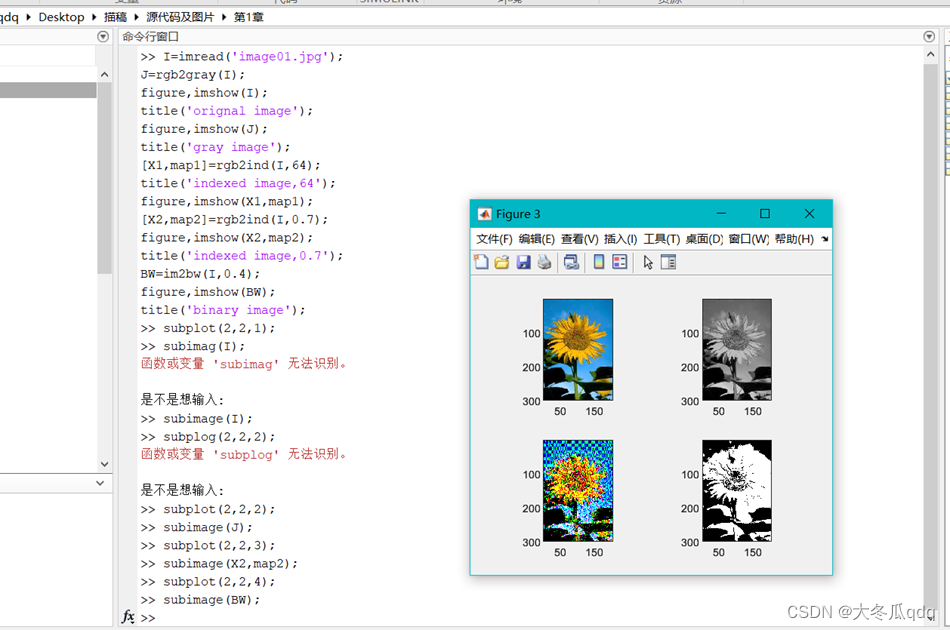
Task: Open the 桌面(D) menu in Figure 3
Action: click(704, 239)
